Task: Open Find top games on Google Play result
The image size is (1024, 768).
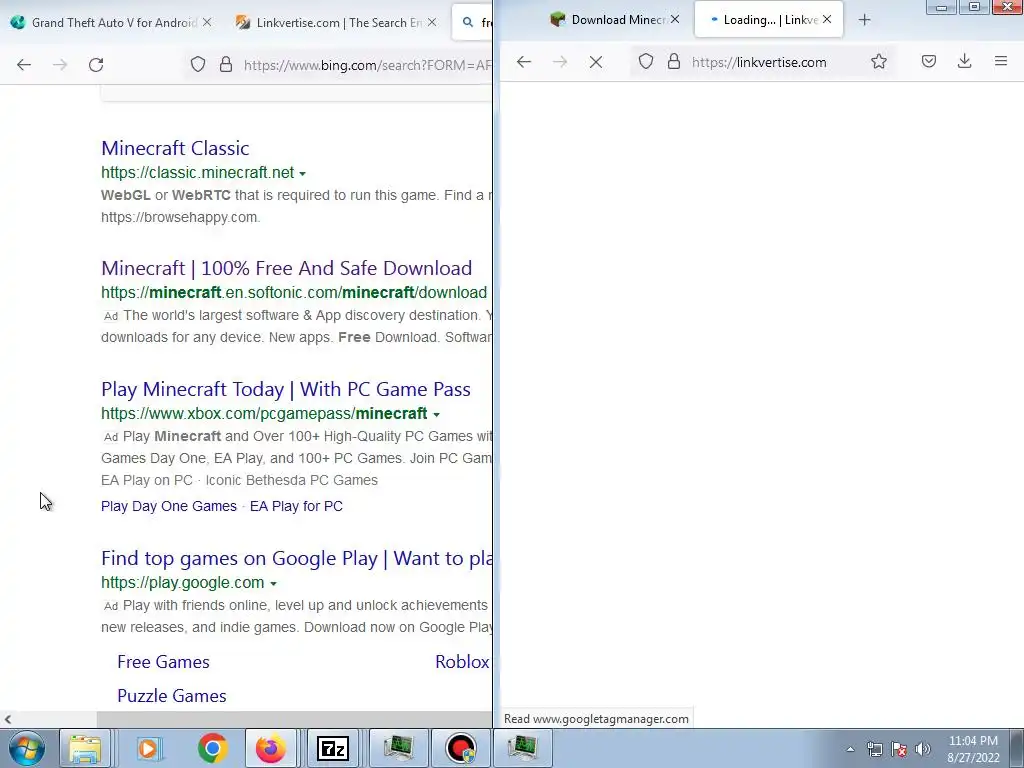Action: point(296,558)
